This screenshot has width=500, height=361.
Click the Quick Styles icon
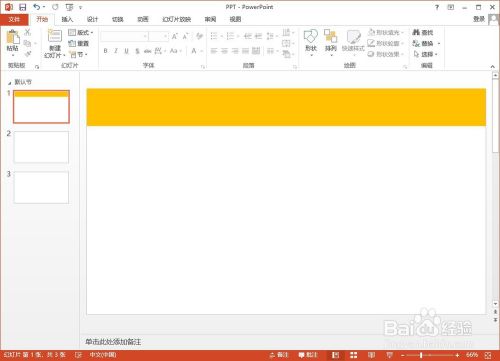coord(353,37)
